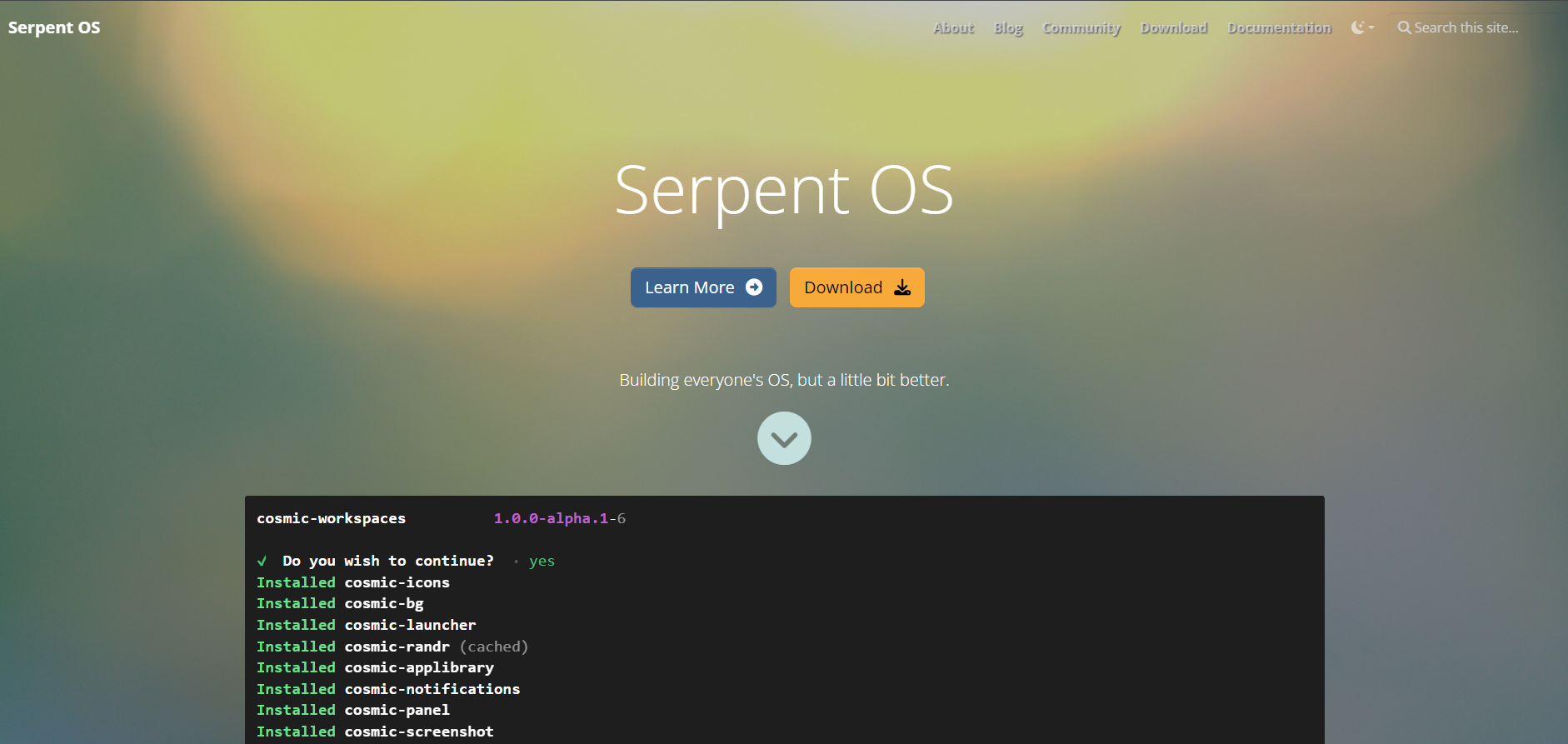Click the version '1.0.0-alpha.1-6' text

pyautogui.click(x=560, y=518)
